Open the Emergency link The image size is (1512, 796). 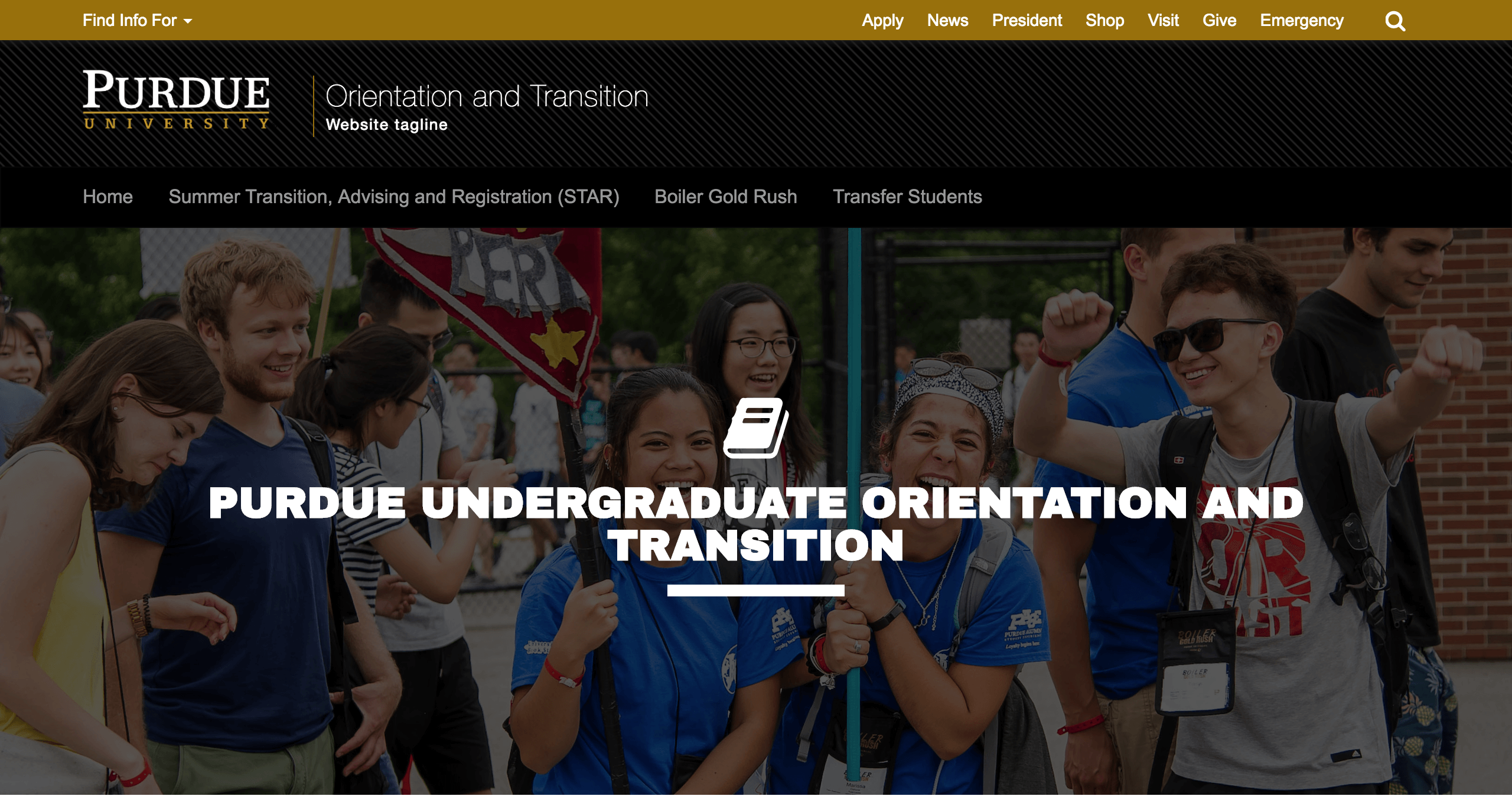pyautogui.click(x=1302, y=21)
